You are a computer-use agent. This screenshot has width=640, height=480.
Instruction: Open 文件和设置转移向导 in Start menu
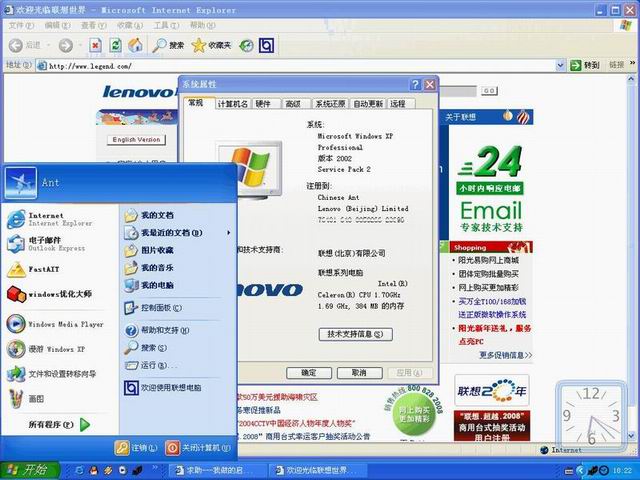57,374
